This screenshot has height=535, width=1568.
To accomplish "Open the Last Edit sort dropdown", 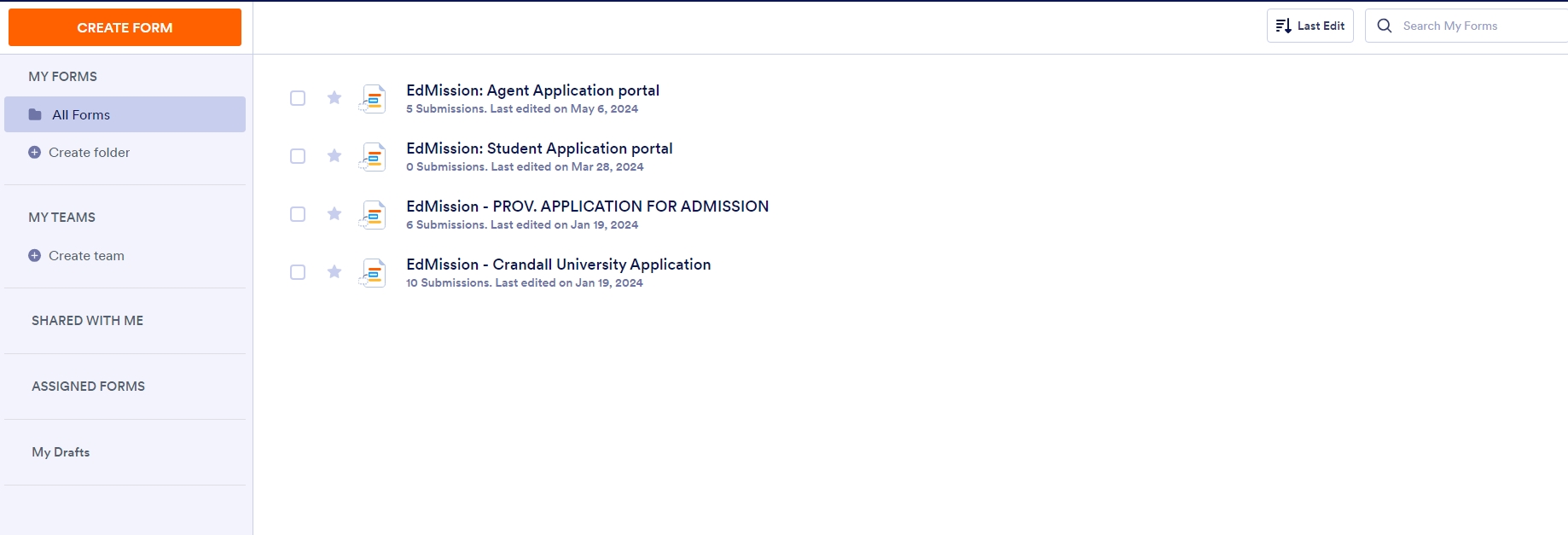I will (x=1310, y=26).
